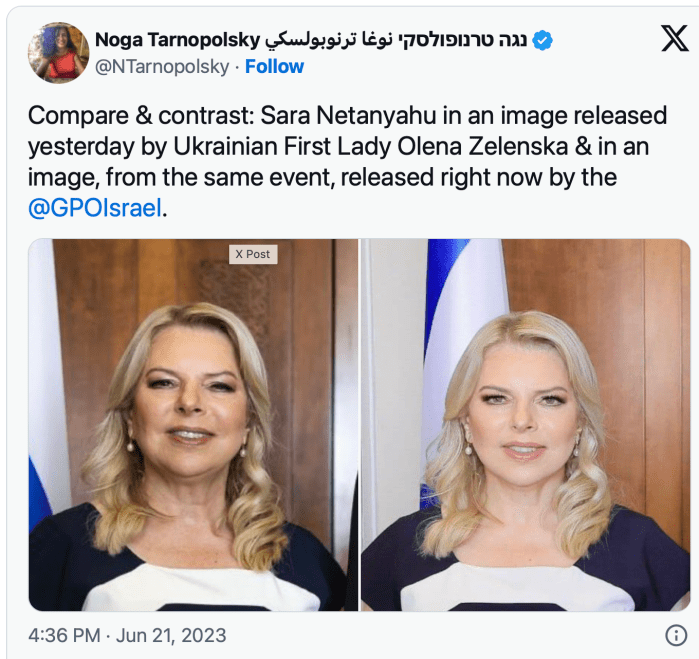This screenshot has width=699, height=659.
Task: Click the Arabic portion of display name
Action: 329,40
